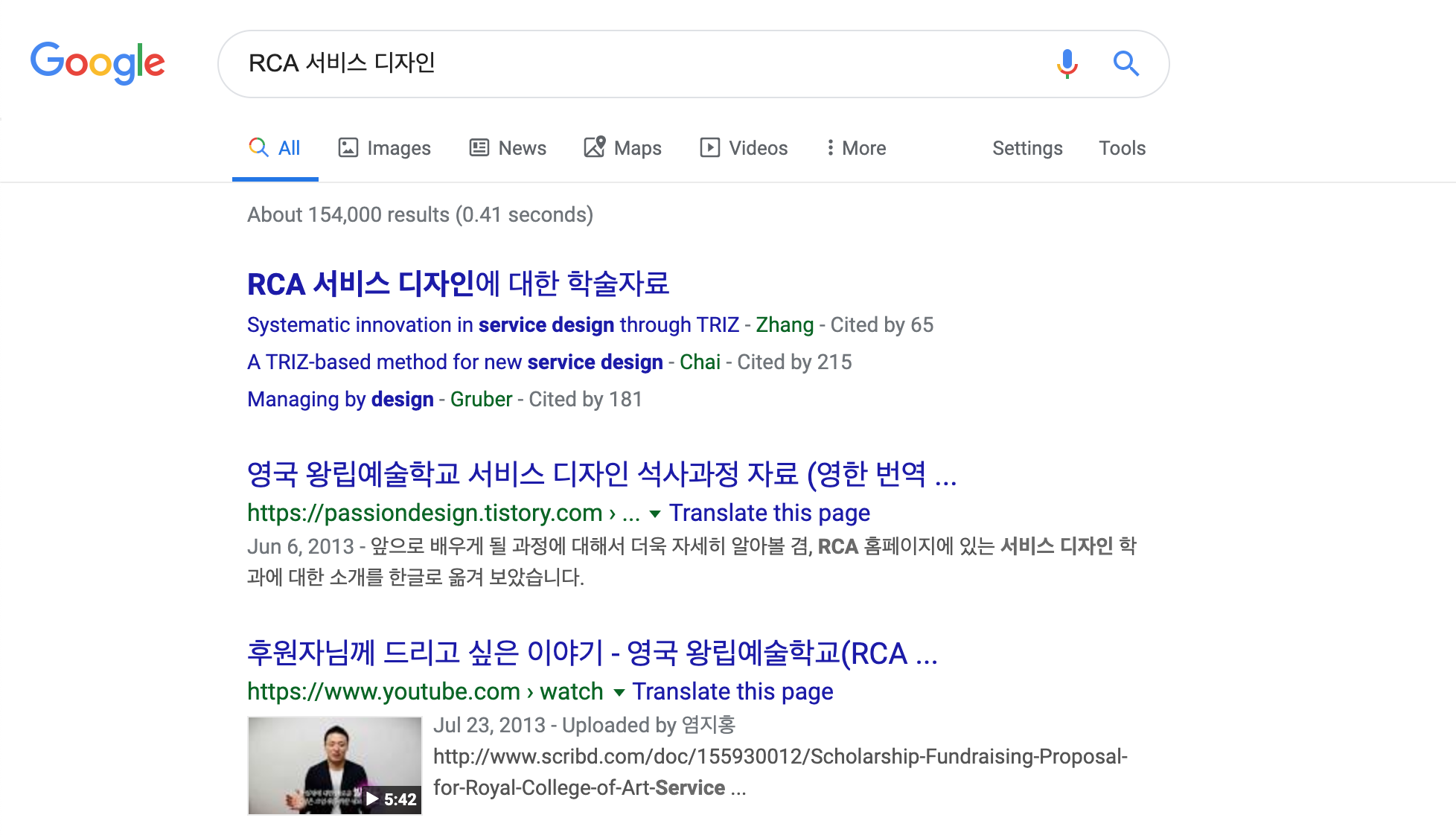This screenshot has height=838, width=1456.
Task: Open the Settings menu
Action: click(x=1027, y=148)
